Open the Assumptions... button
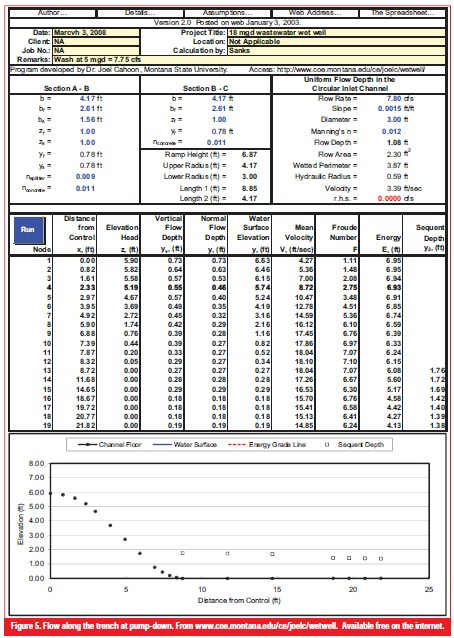Screen dimensions: 454x638 tap(227, 13)
